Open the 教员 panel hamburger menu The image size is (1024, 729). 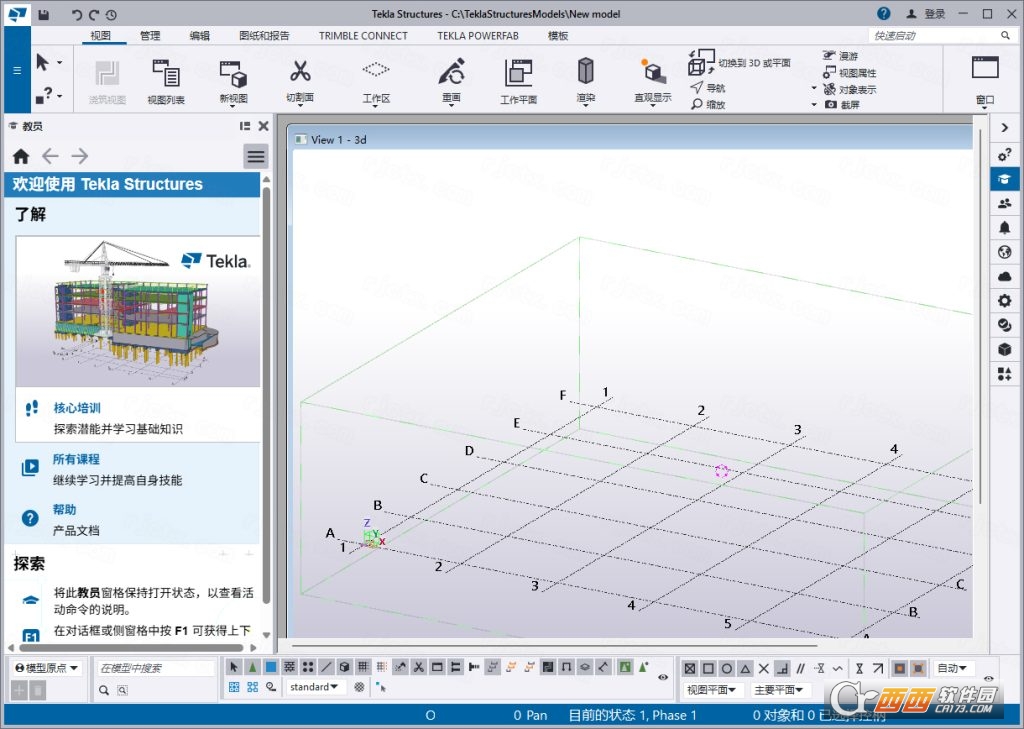(x=256, y=156)
